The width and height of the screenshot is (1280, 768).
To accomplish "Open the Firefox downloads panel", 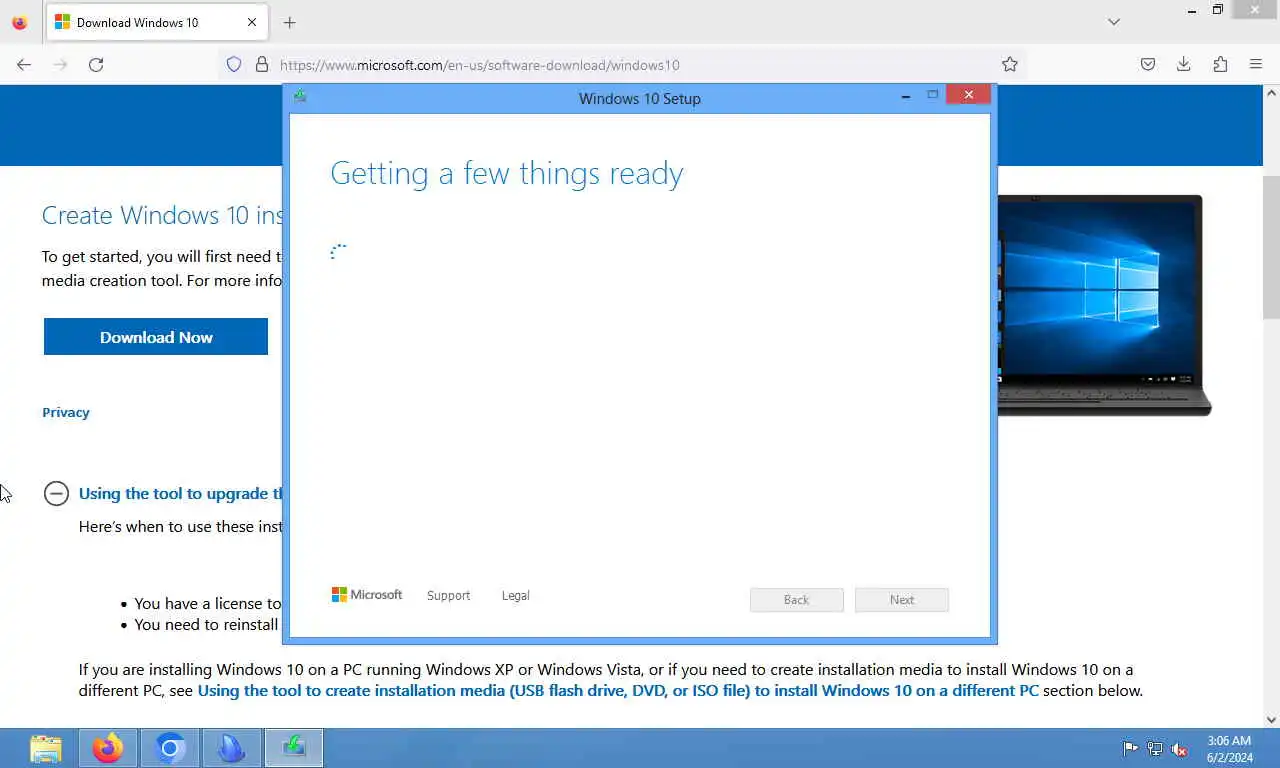I will point(1184,64).
